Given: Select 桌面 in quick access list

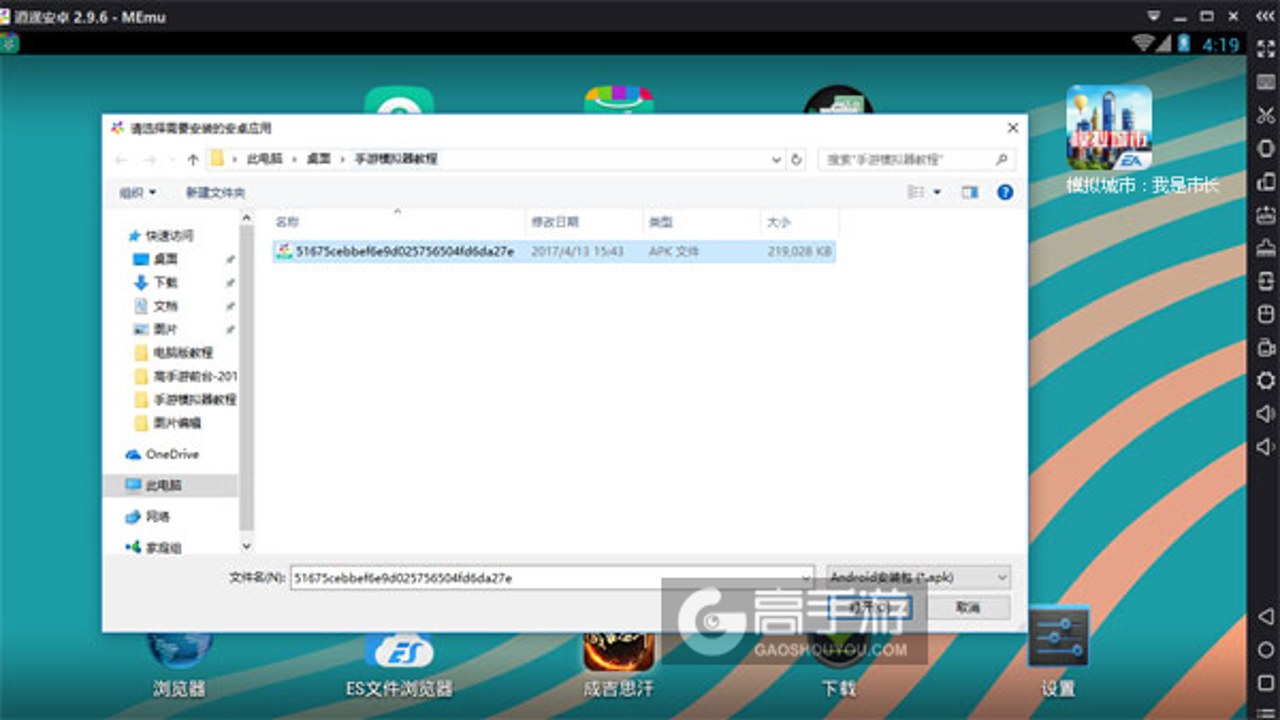Looking at the screenshot, I should (x=157, y=259).
